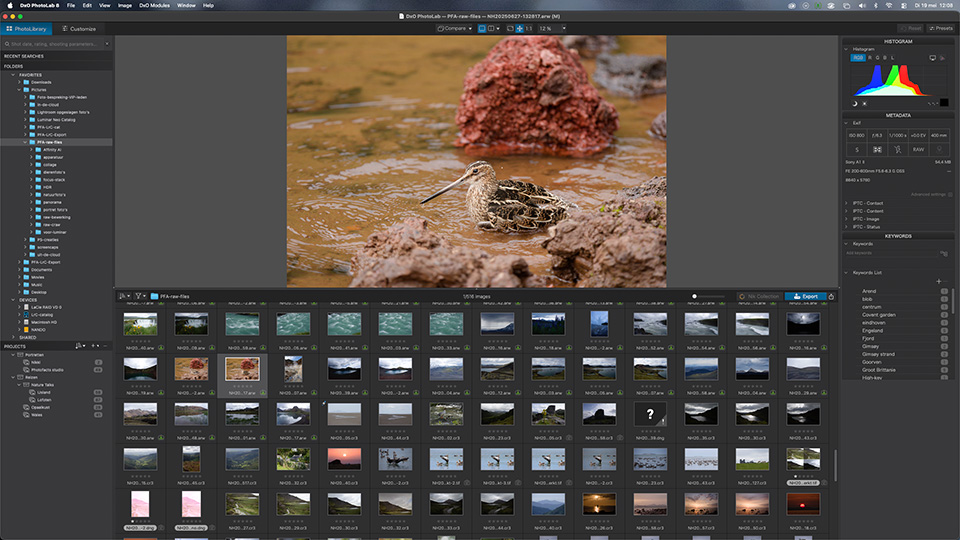Select the PFA-raw-files folder in tree
960x540 pixels.
(50, 142)
